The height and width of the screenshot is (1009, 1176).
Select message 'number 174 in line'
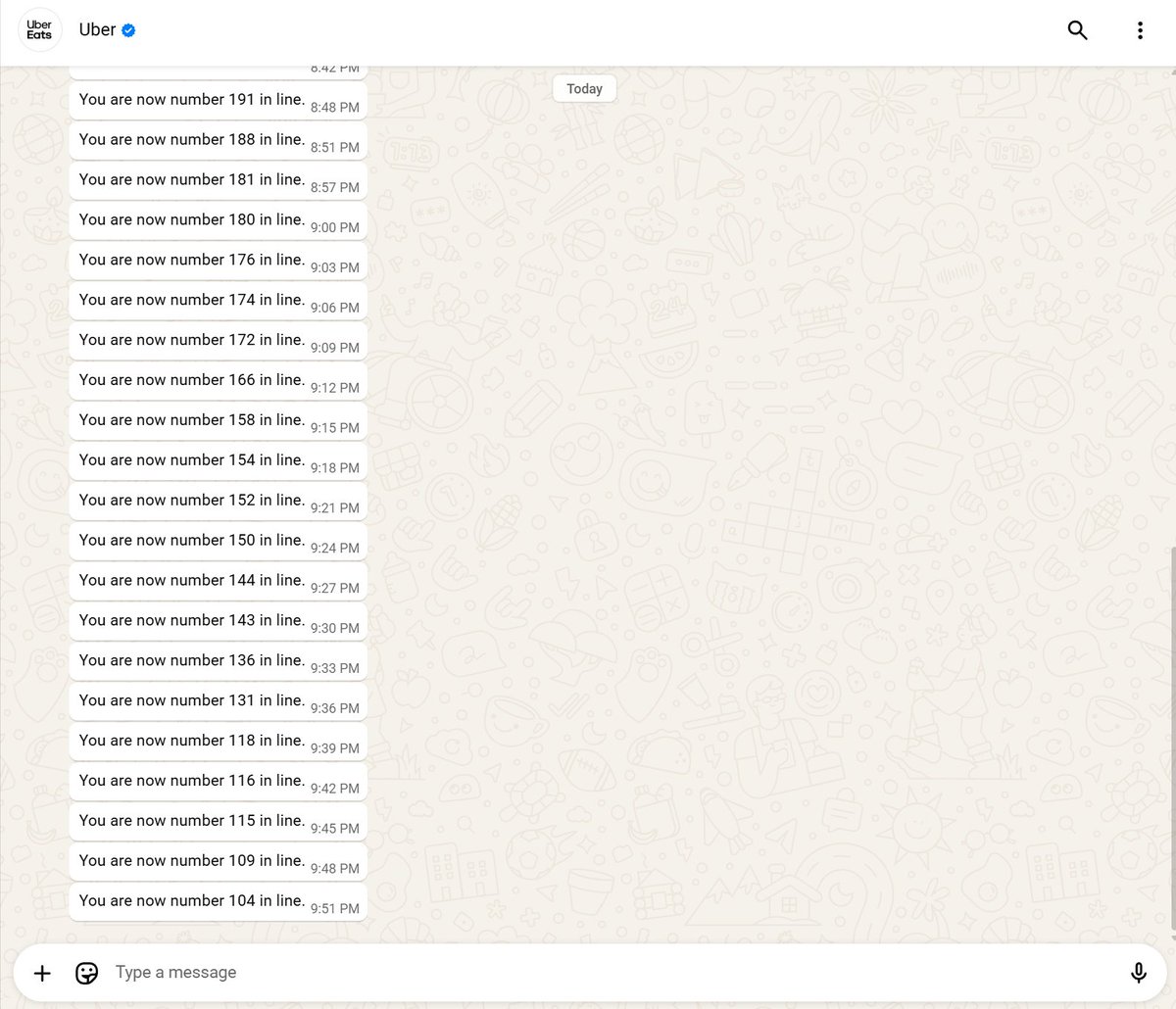tap(218, 303)
